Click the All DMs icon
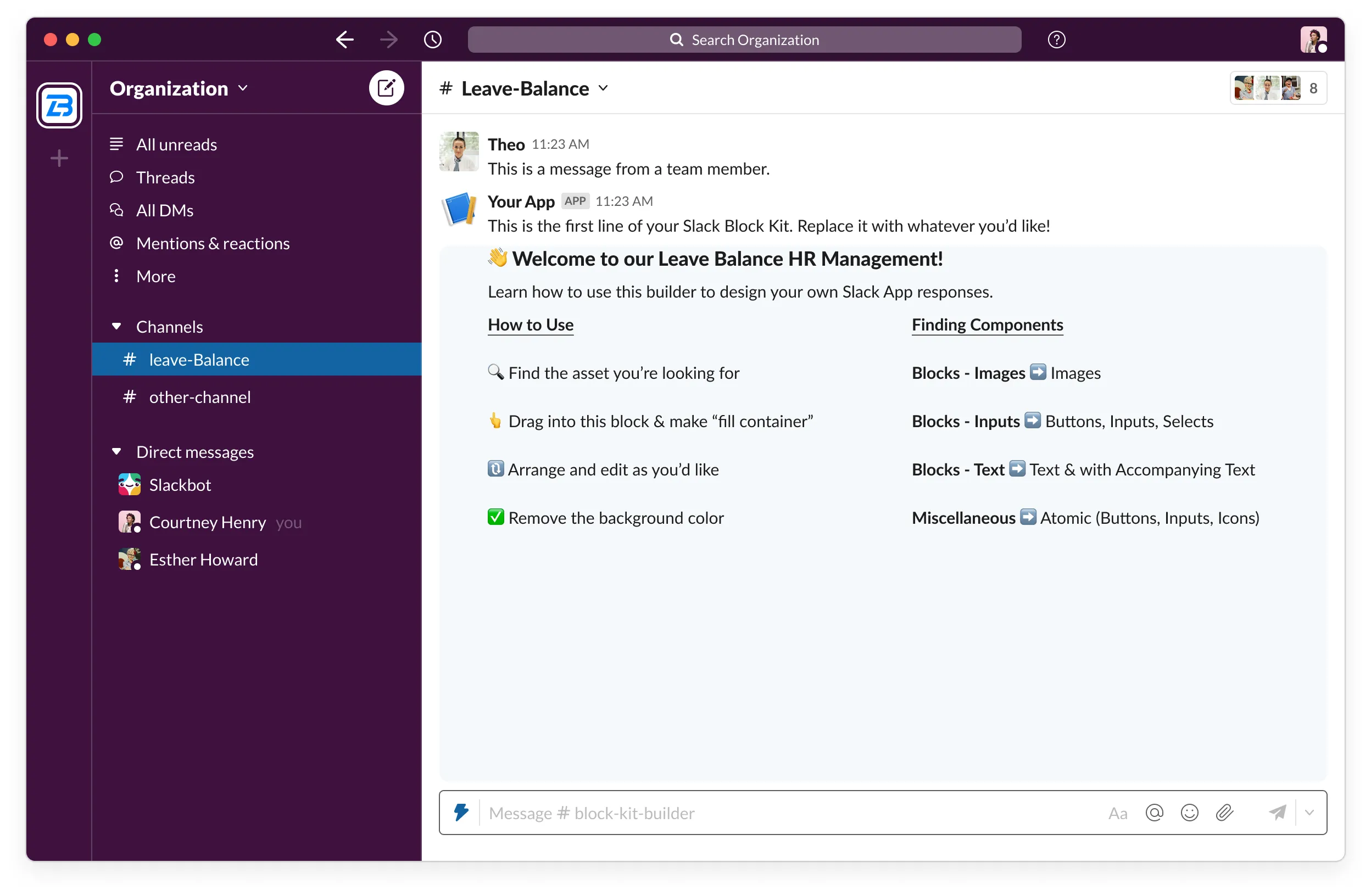This screenshot has width=1371, height=896. 118,210
